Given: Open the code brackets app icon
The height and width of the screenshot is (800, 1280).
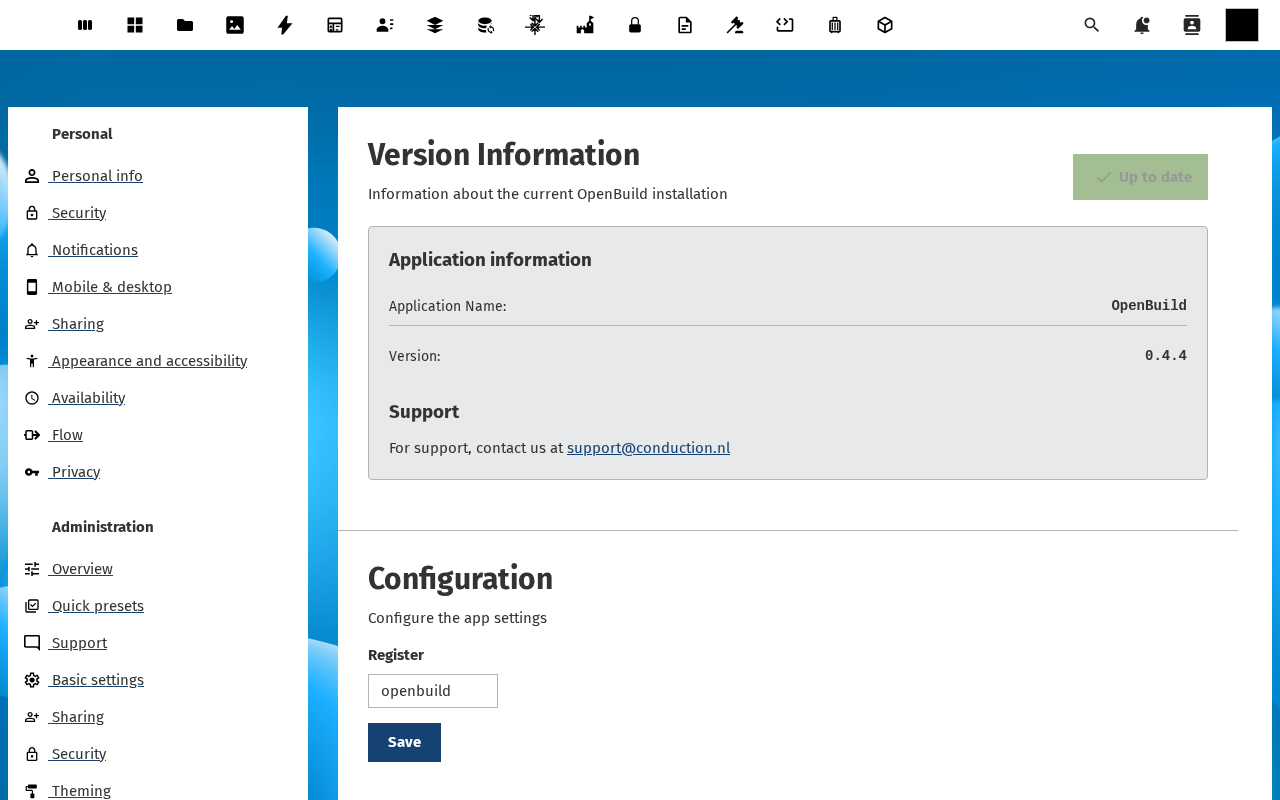Looking at the screenshot, I should click(x=785, y=25).
